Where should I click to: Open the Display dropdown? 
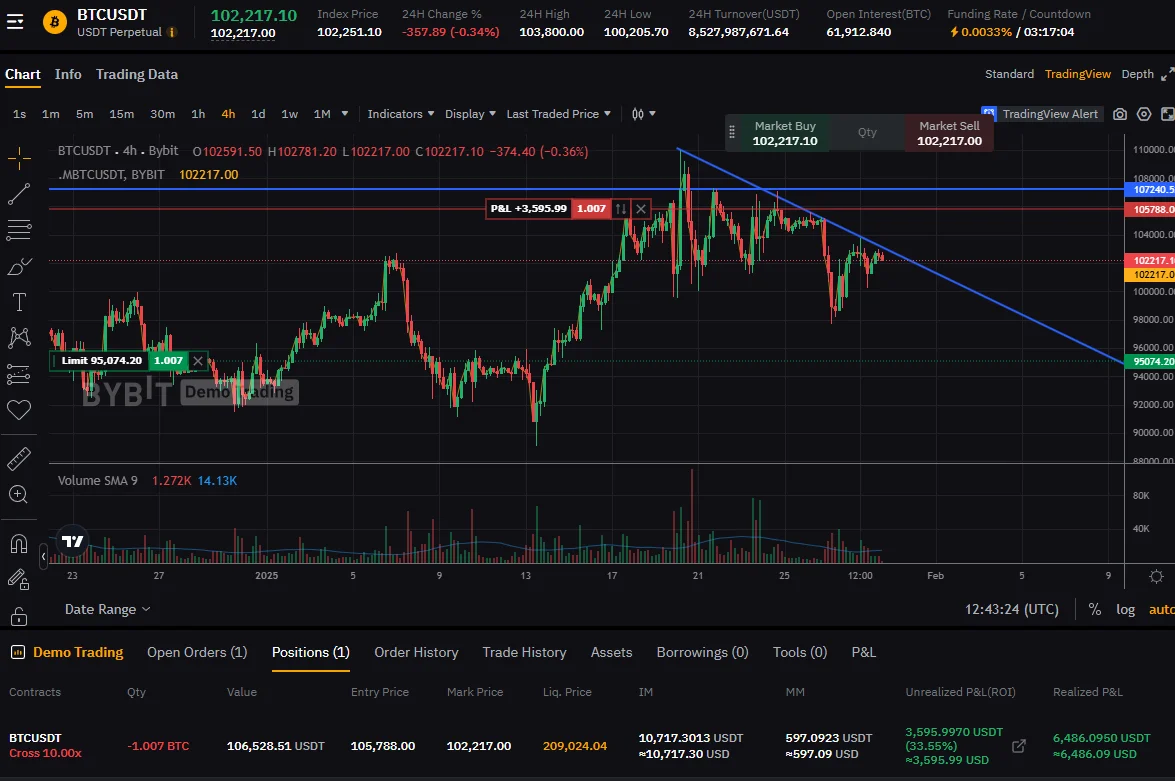[x=470, y=114]
